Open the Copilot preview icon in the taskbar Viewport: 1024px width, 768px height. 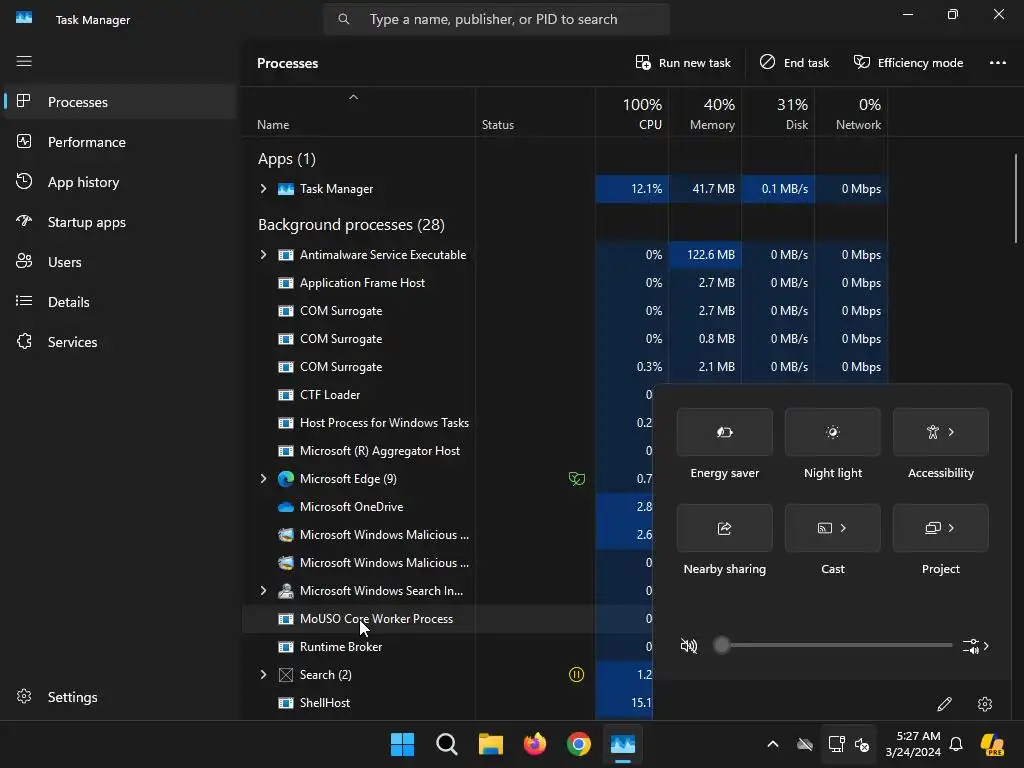point(992,744)
